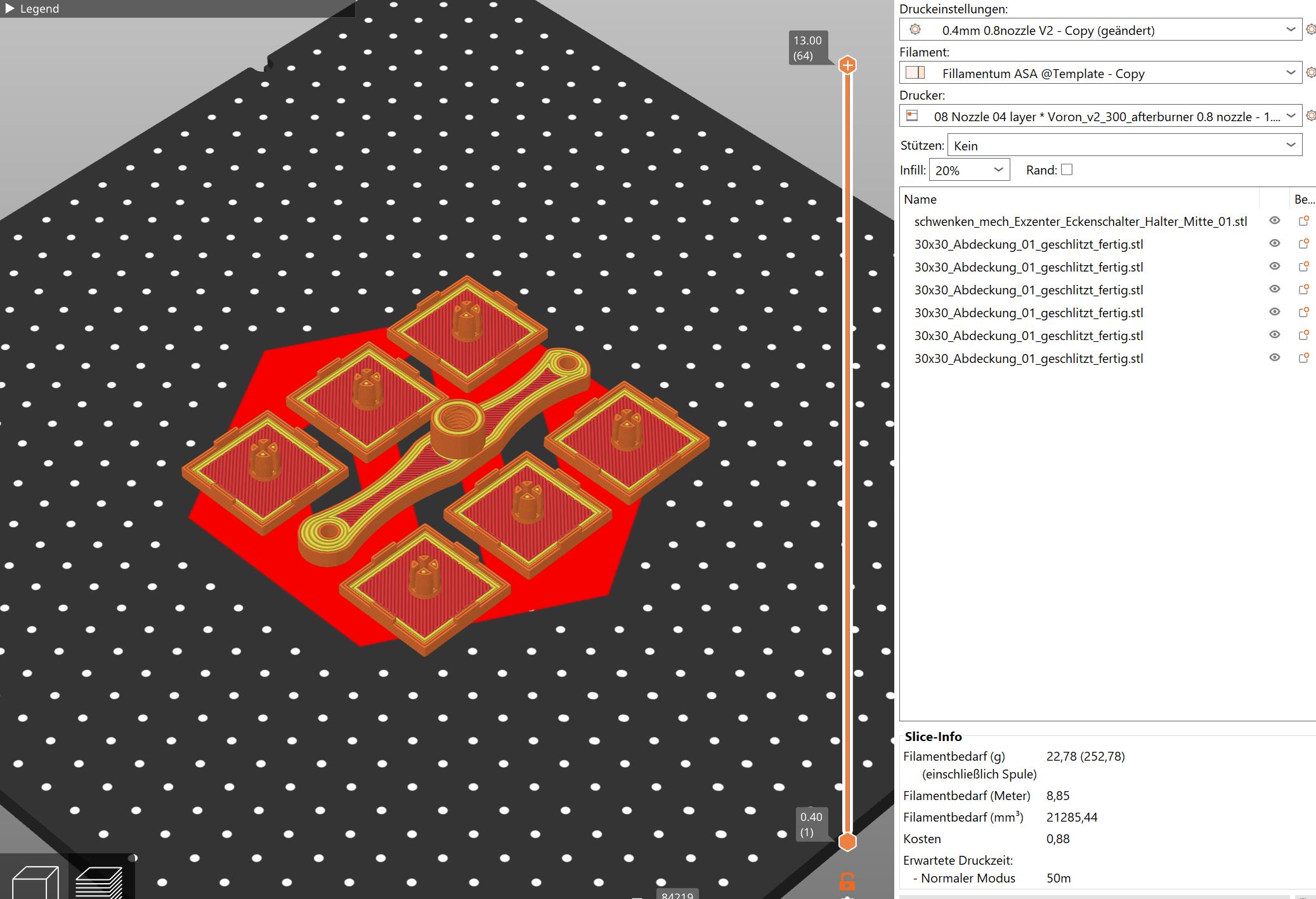Click edit icon for last 30x30_Abdeckung object

pyautogui.click(x=1304, y=358)
